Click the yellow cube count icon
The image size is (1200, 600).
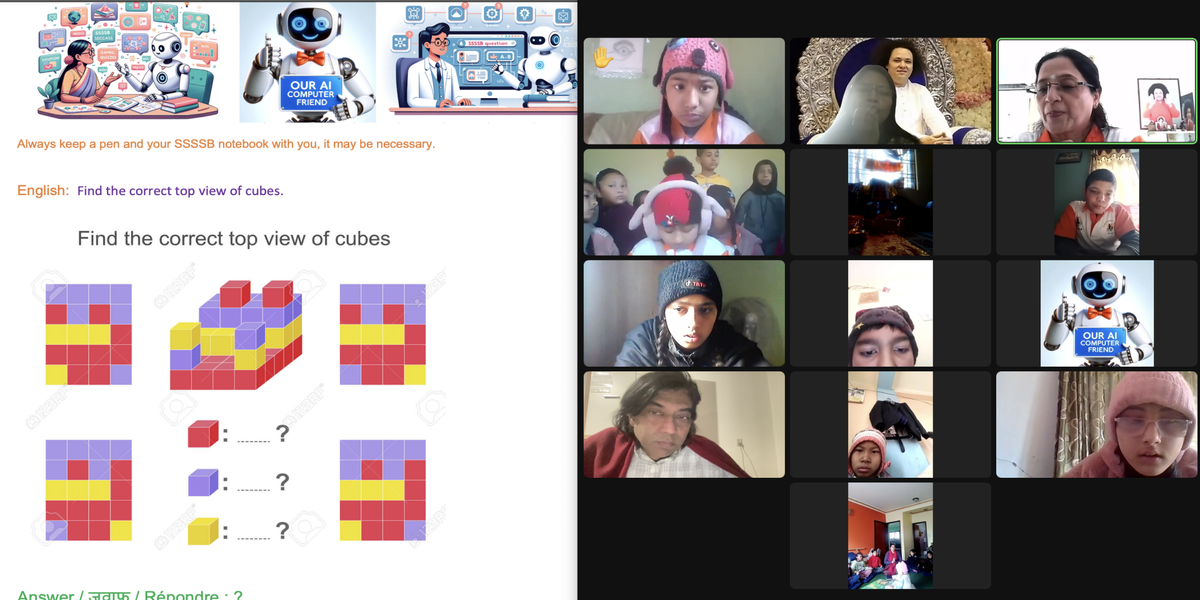[202, 531]
